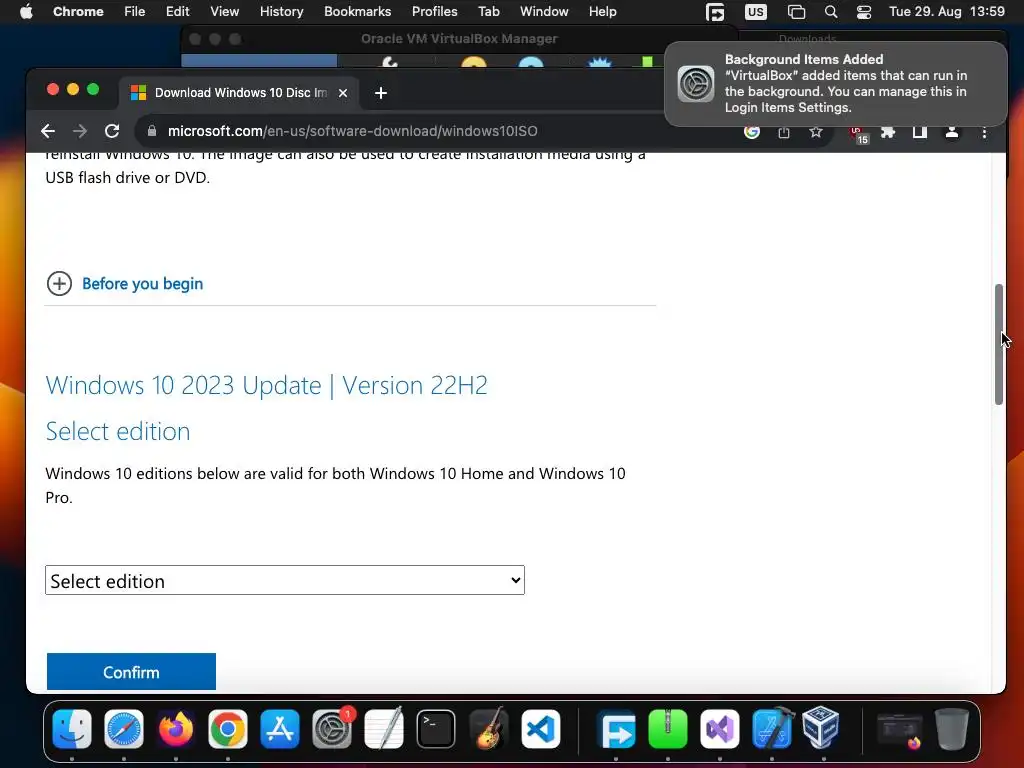This screenshot has width=1024, height=768.
Task: Click the Stage Manager menu bar icon
Action: (x=796, y=12)
